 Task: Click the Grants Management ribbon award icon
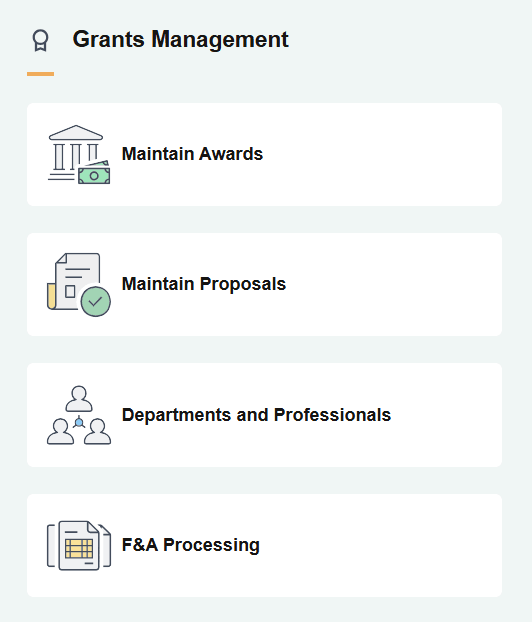coord(40,40)
